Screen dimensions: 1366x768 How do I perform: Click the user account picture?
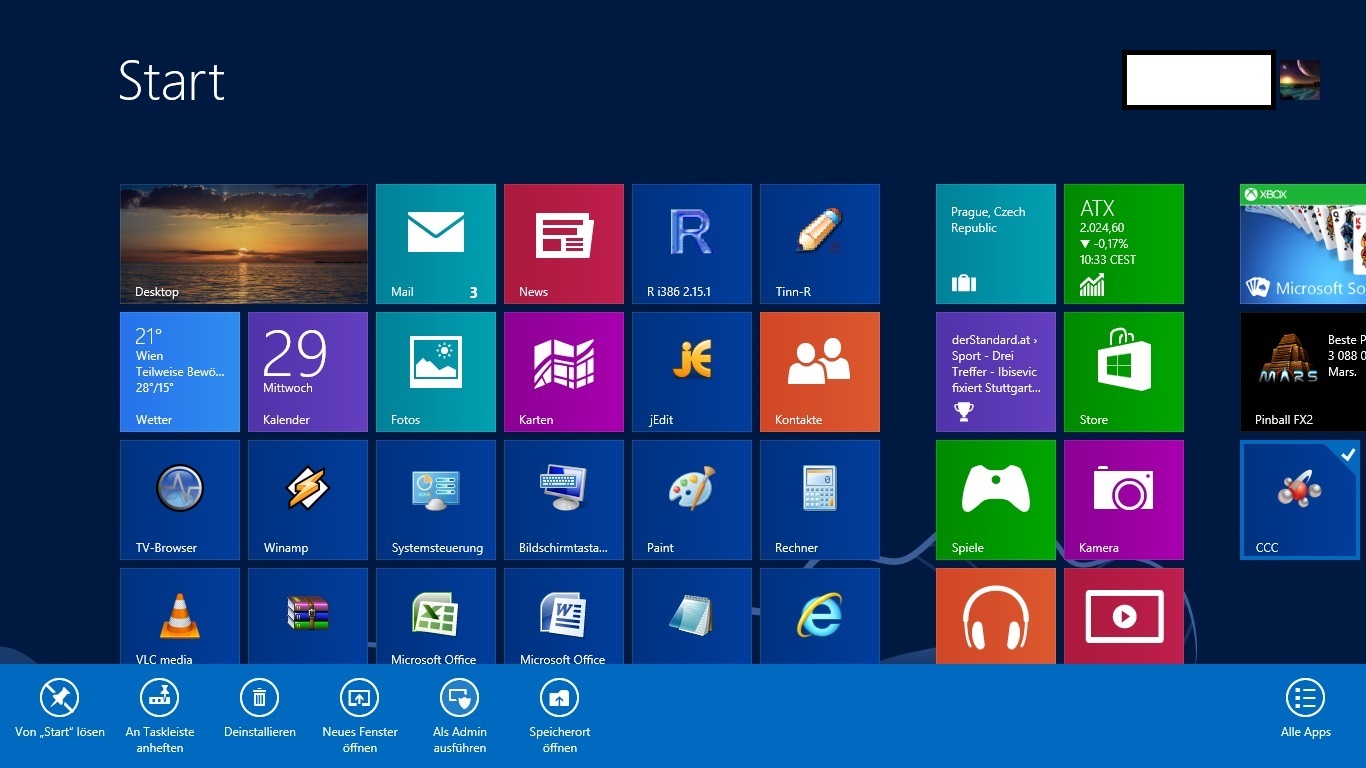click(1300, 80)
